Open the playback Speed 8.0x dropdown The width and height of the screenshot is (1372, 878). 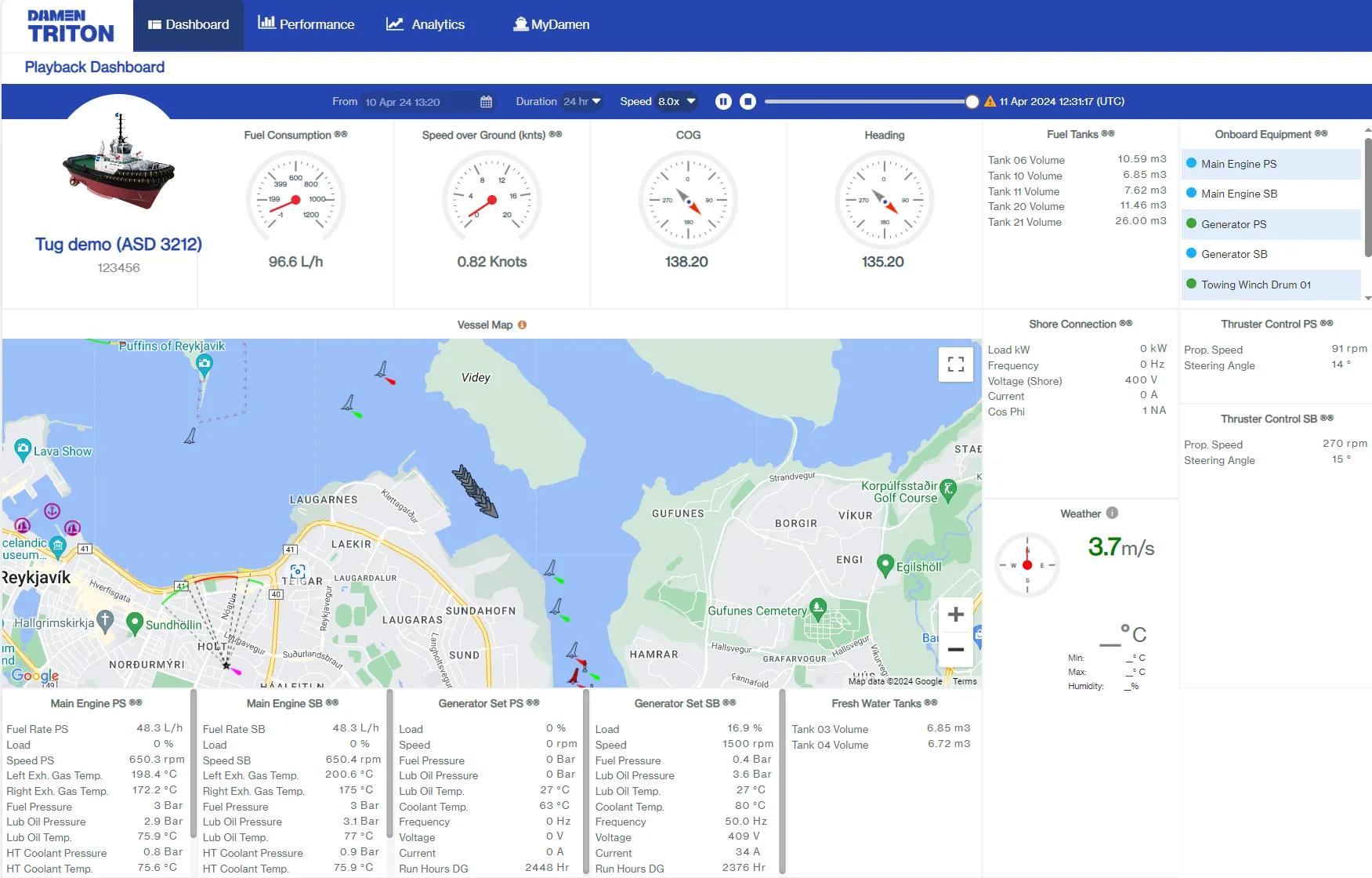coord(677,102)
